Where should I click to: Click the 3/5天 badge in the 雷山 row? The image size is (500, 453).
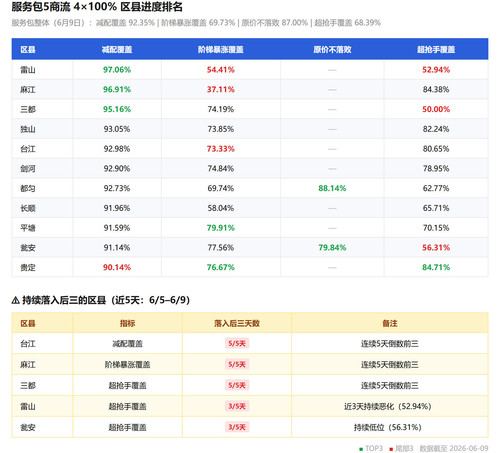coord(237,406)
